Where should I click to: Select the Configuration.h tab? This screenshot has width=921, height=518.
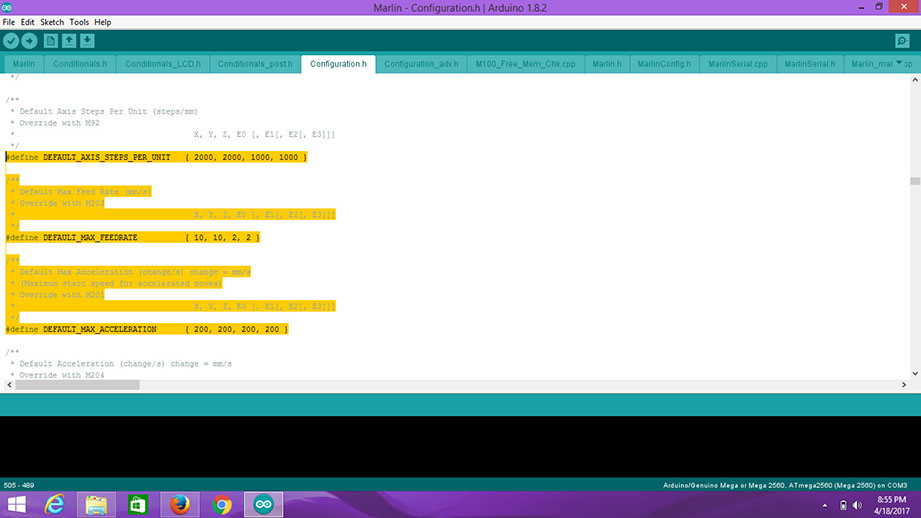click(338, 64)
